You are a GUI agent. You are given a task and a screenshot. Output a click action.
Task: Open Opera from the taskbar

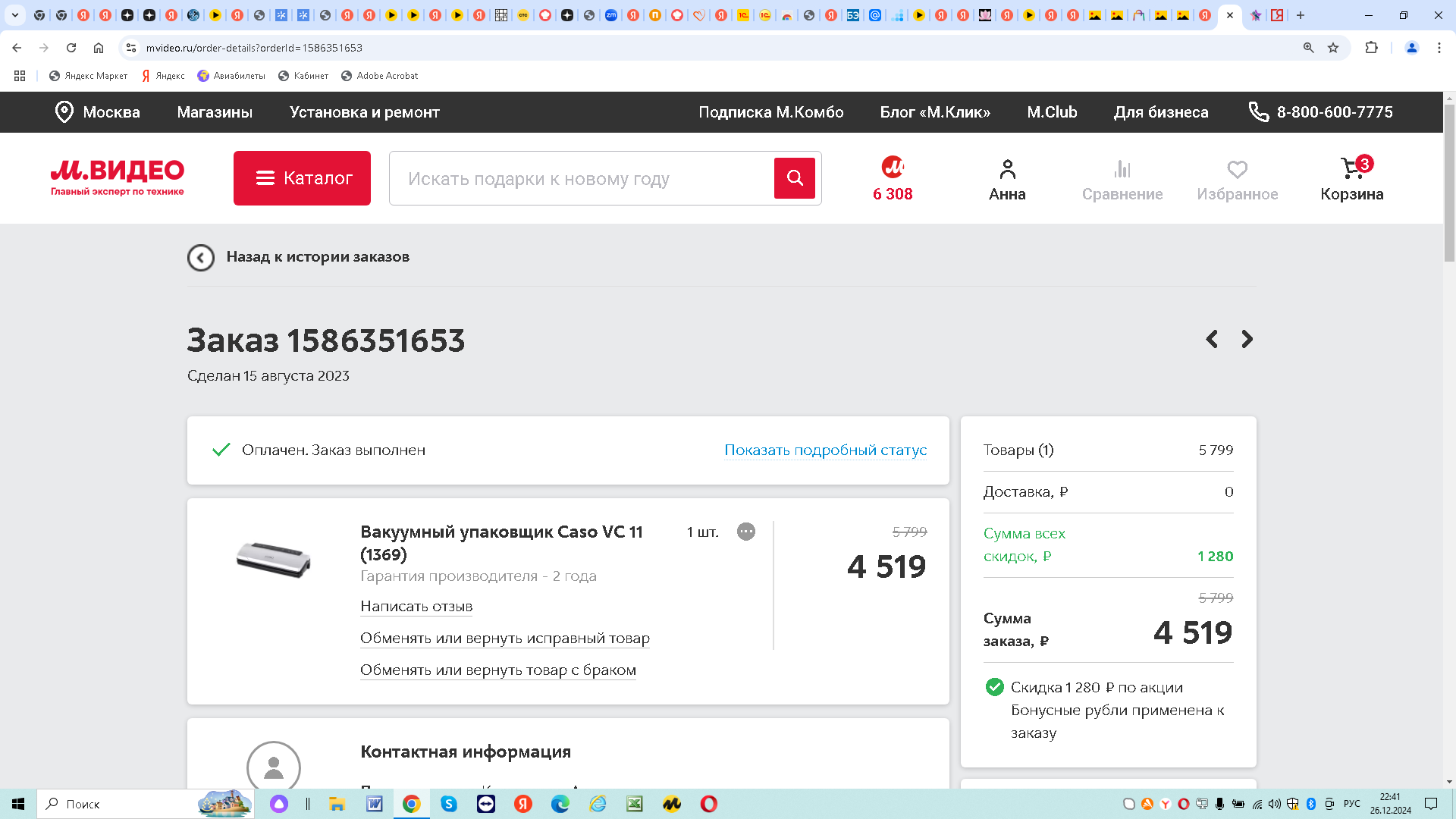point(709,804)
